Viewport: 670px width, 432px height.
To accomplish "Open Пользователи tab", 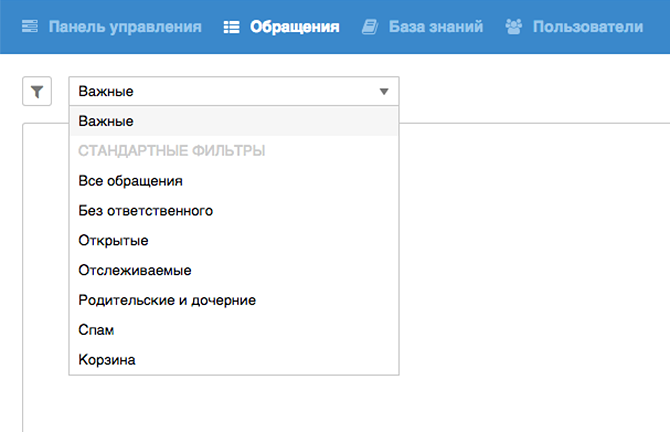I will (x=588, y=27).
